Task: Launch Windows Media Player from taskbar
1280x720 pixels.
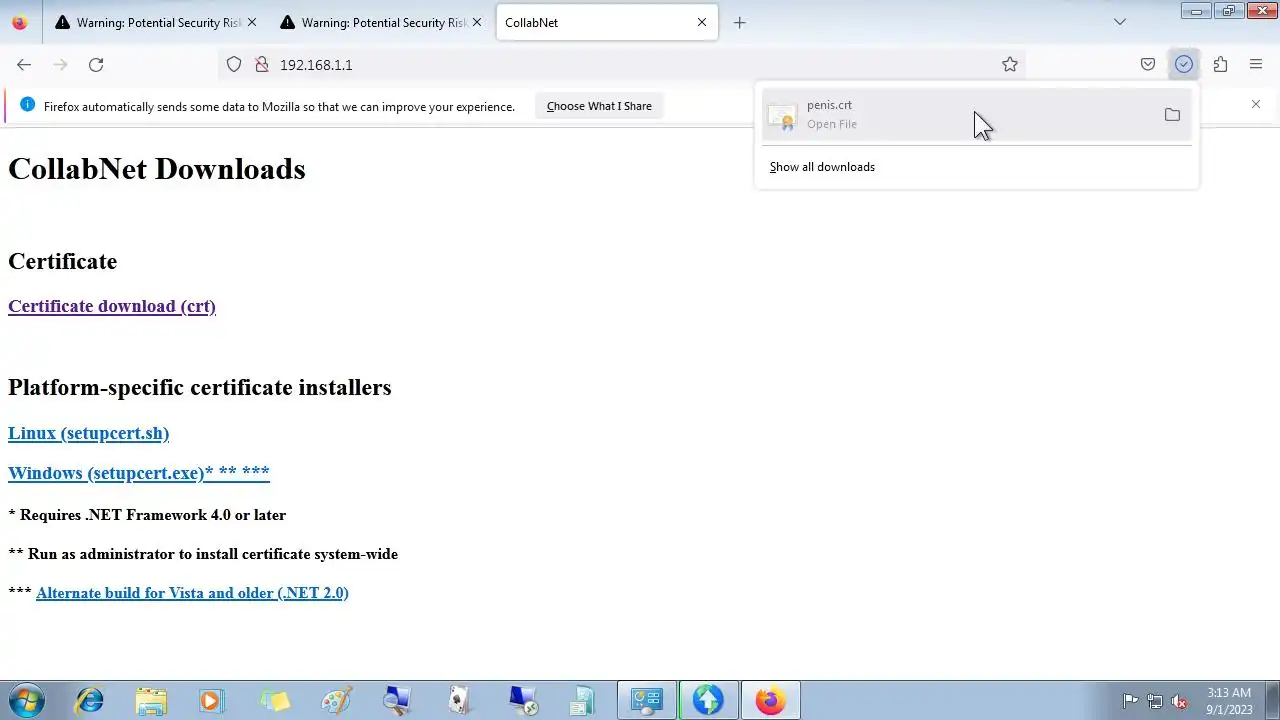Action: (x=212, y=700)
